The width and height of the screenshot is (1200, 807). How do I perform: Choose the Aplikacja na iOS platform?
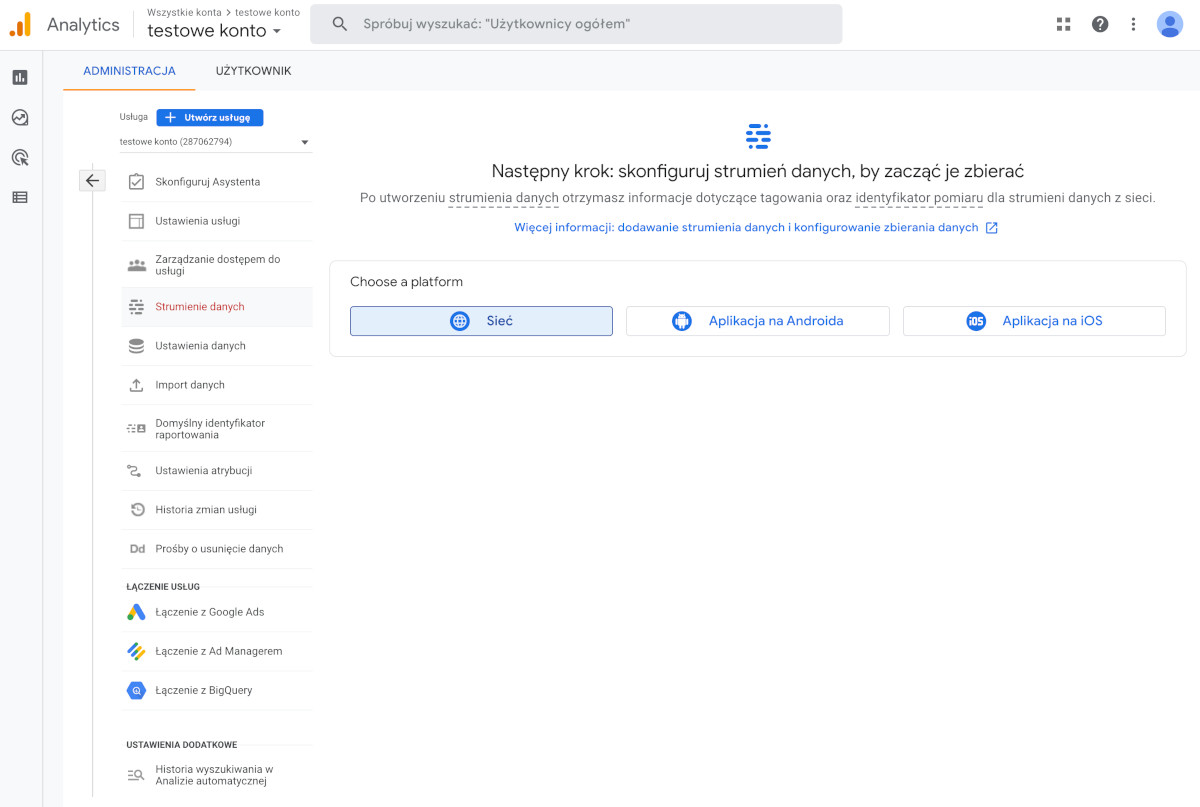(x=1034, y=321)
